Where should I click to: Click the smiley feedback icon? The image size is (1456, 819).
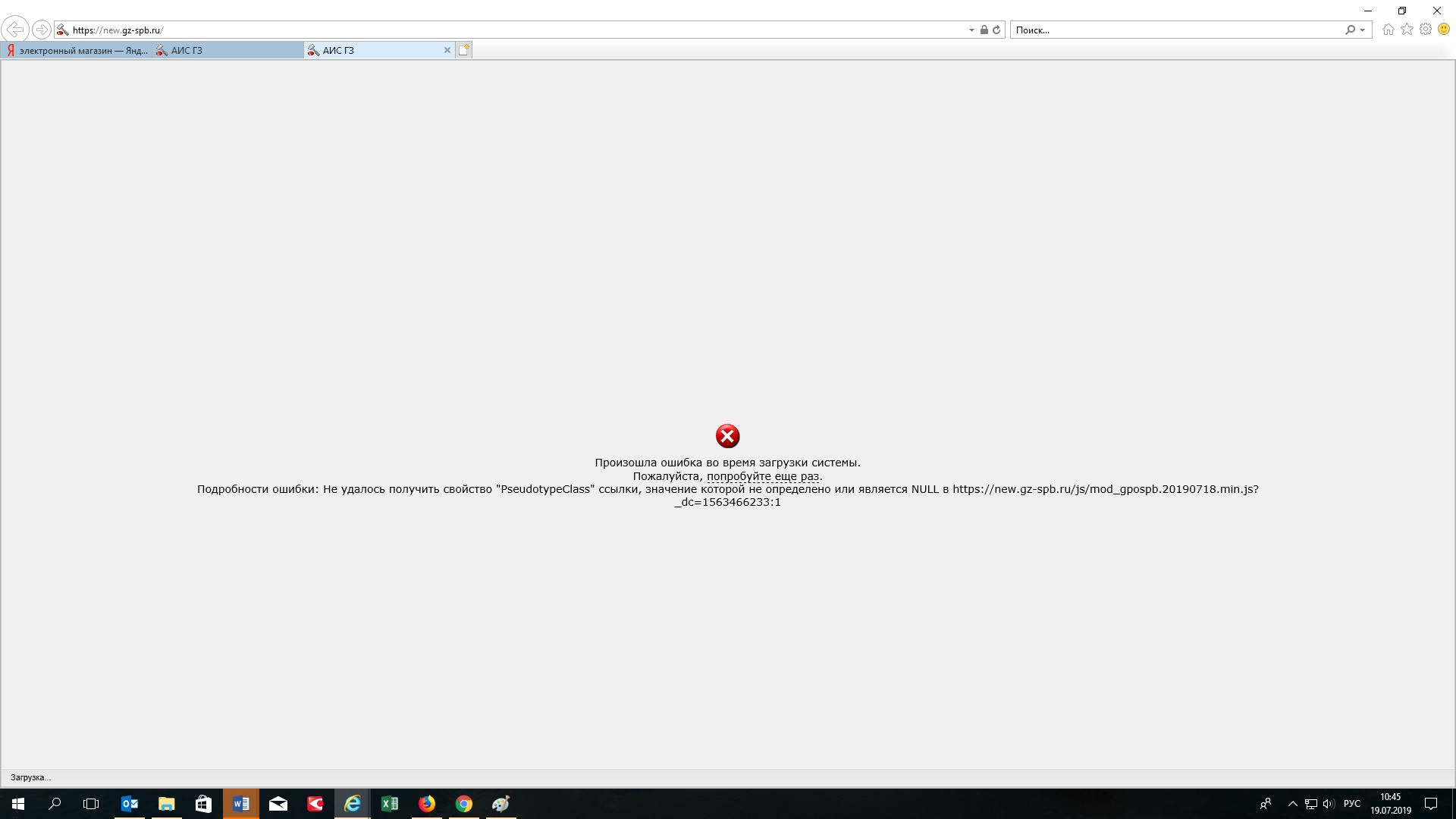(1444, 30)
